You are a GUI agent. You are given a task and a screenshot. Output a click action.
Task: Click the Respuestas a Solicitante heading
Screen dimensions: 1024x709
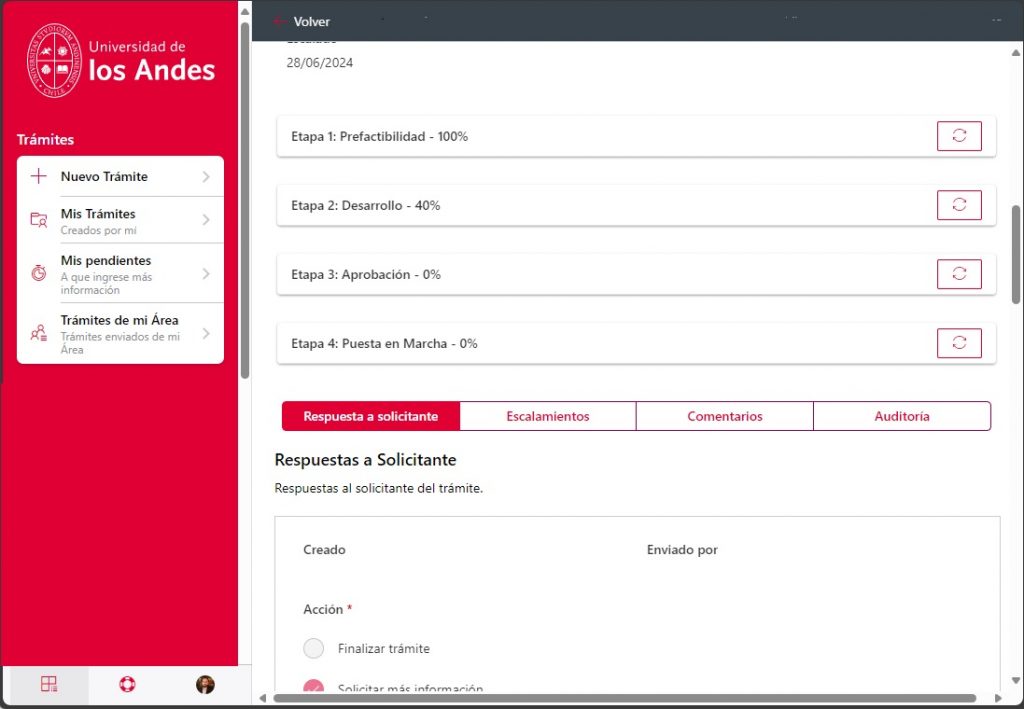tap(365, 460)
